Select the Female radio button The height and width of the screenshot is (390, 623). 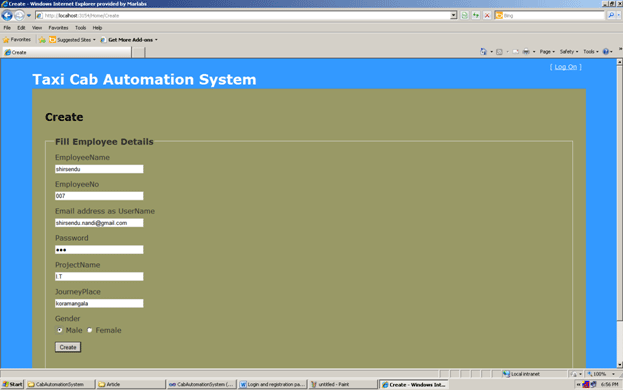[90, 330]
